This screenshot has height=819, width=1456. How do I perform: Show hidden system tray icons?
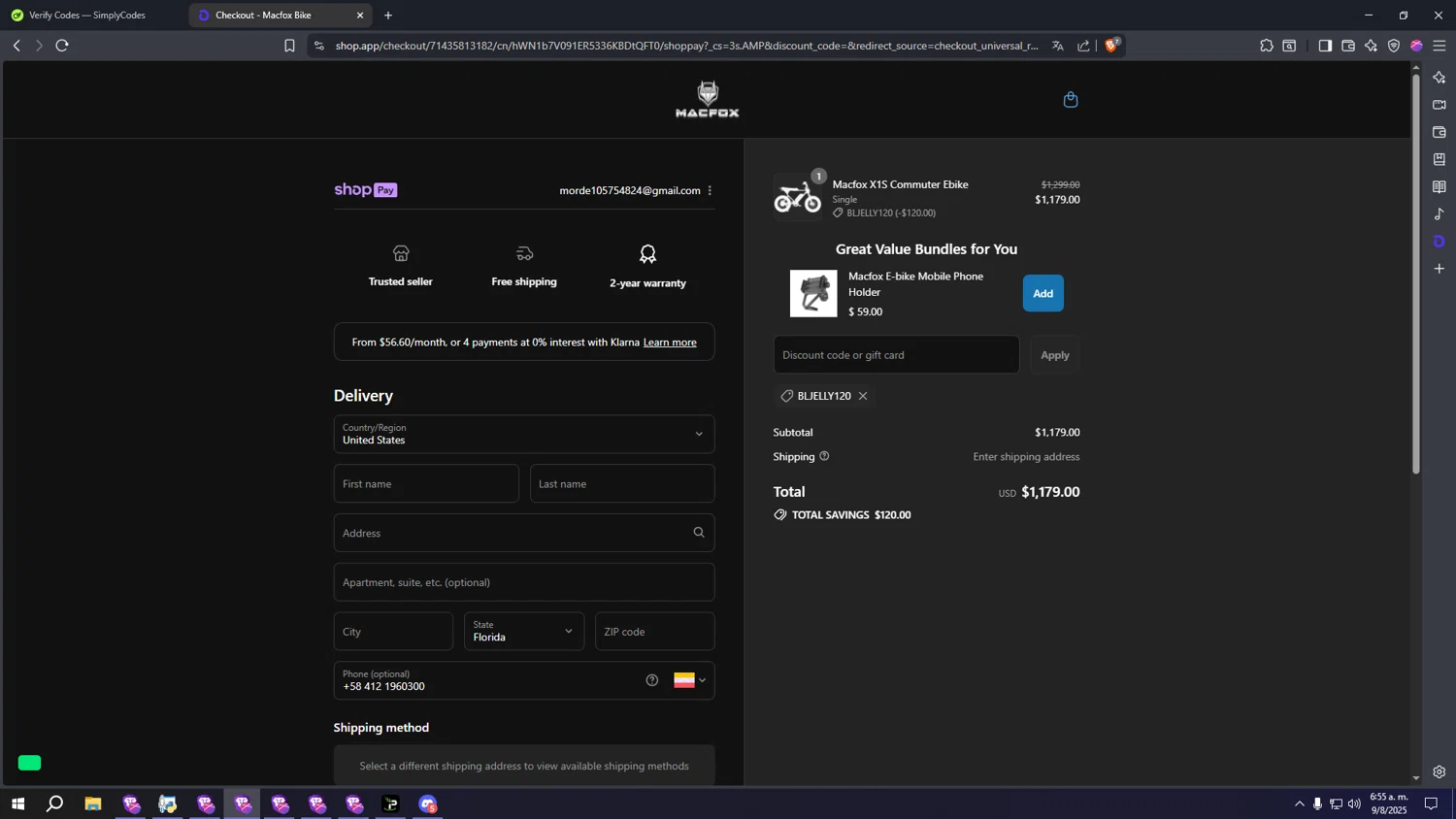pyautogui.click(x=1300, y=803)
